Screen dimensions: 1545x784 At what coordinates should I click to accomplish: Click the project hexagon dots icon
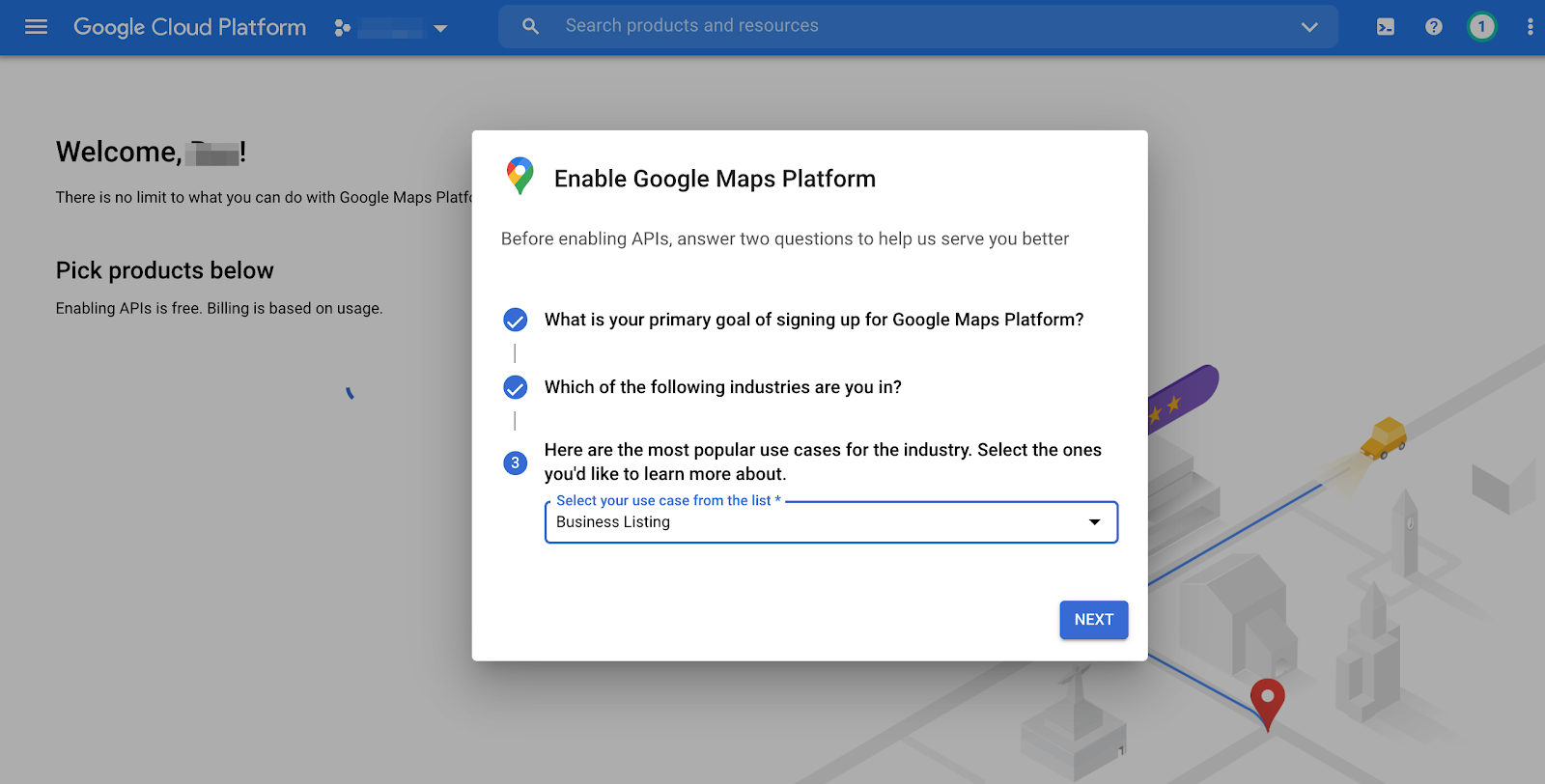coord(342,28)
